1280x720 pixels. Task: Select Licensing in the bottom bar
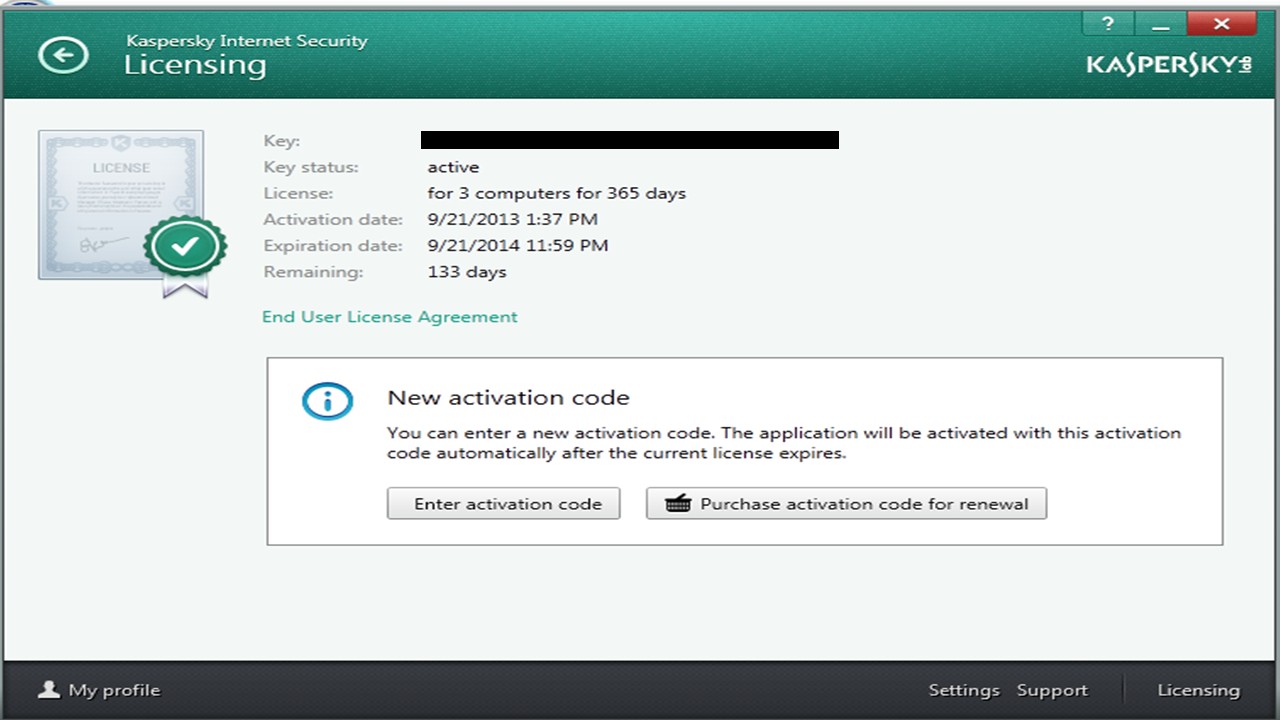(x=1198, y=690)
